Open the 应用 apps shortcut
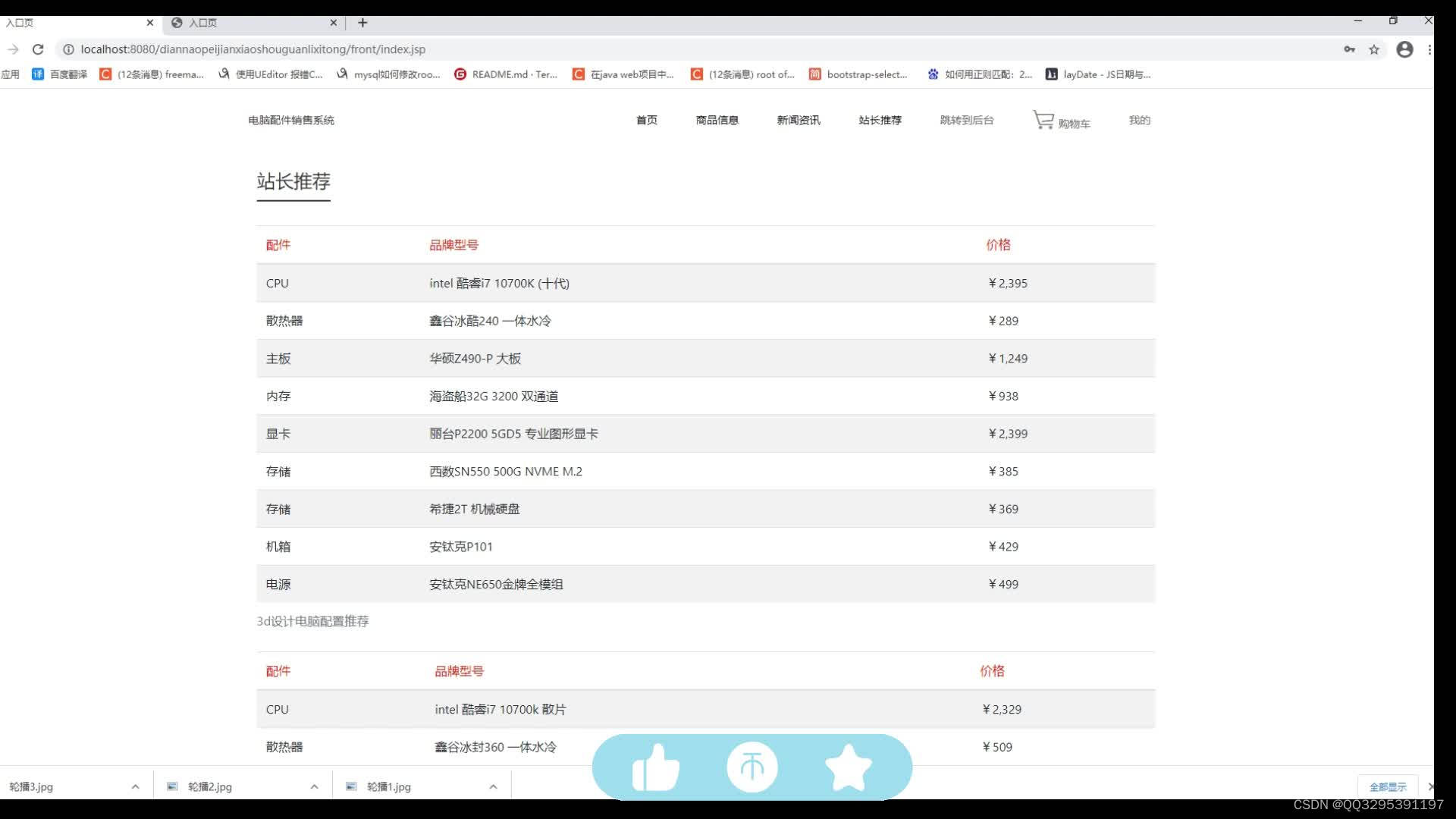The height and width of the screenshot is (819, 1456). pyautogui.click(x=10, y=74)
